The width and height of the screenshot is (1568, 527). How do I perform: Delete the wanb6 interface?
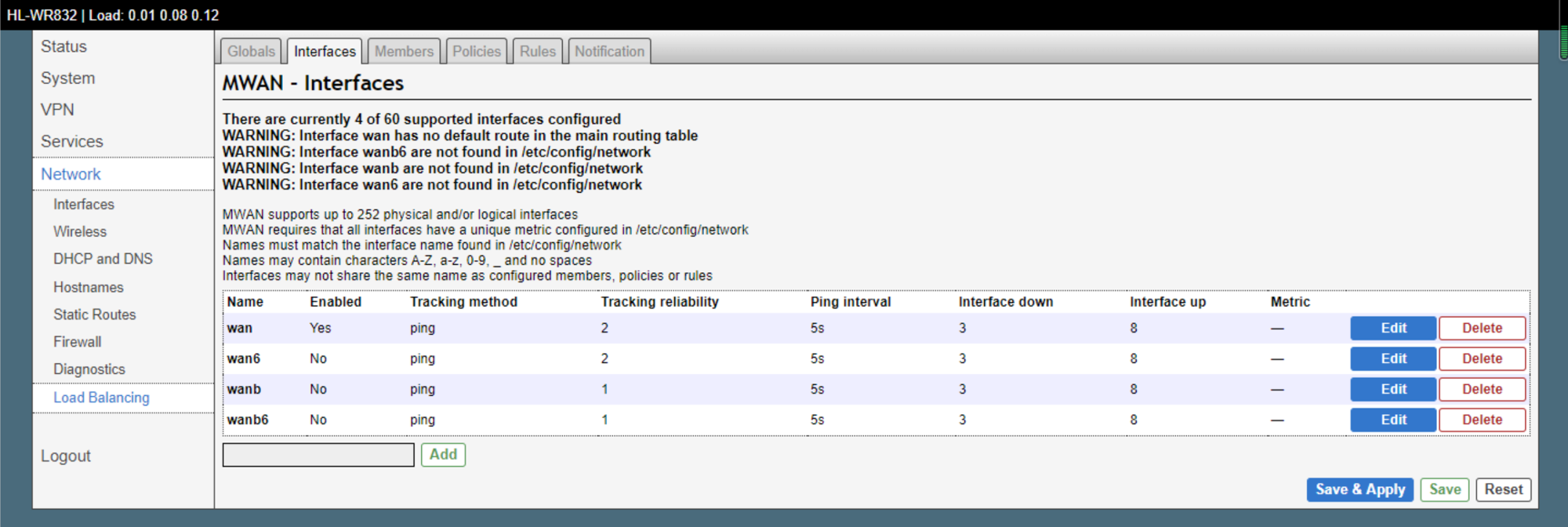tap(1482, 420)
